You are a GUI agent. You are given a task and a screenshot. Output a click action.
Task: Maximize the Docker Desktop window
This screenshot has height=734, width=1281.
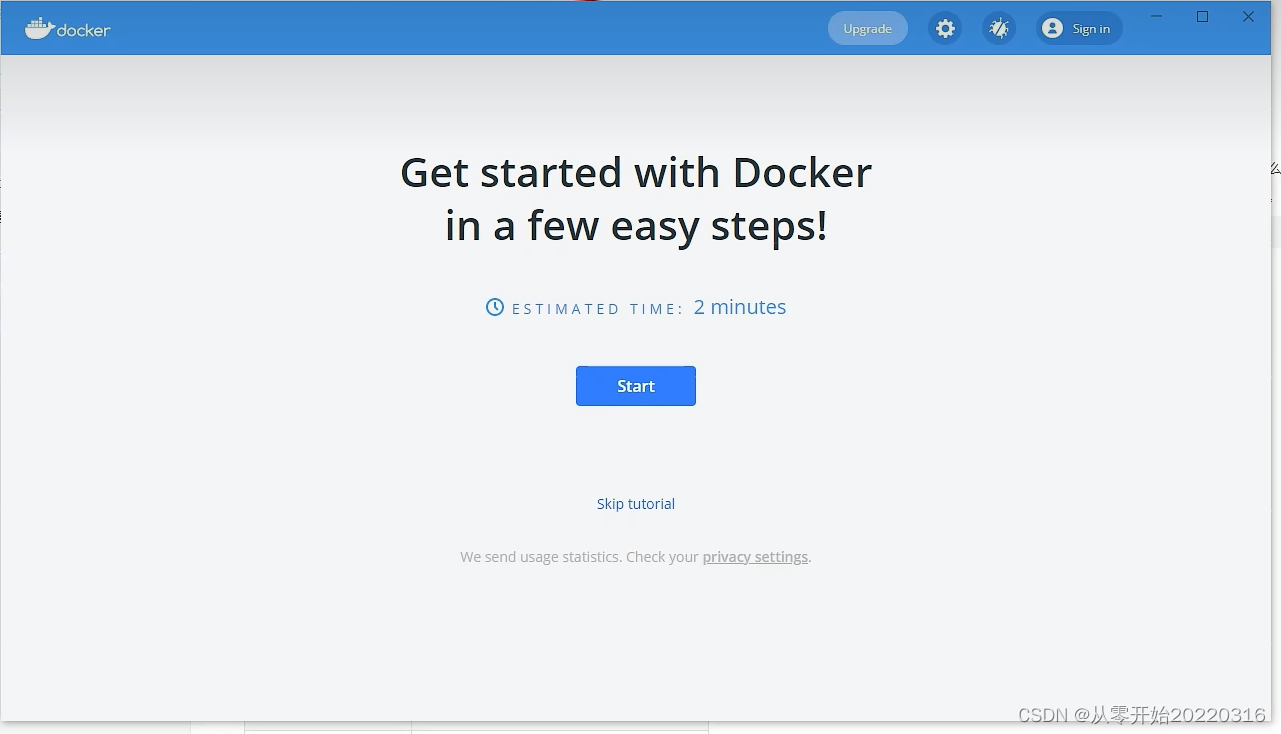click(1203, 16)
